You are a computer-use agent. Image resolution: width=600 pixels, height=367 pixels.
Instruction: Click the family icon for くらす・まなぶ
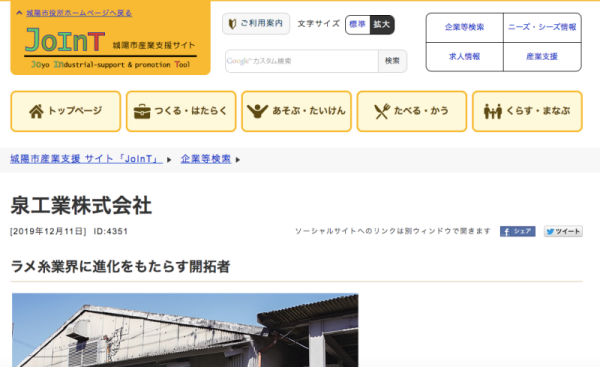tap(493, 111)
